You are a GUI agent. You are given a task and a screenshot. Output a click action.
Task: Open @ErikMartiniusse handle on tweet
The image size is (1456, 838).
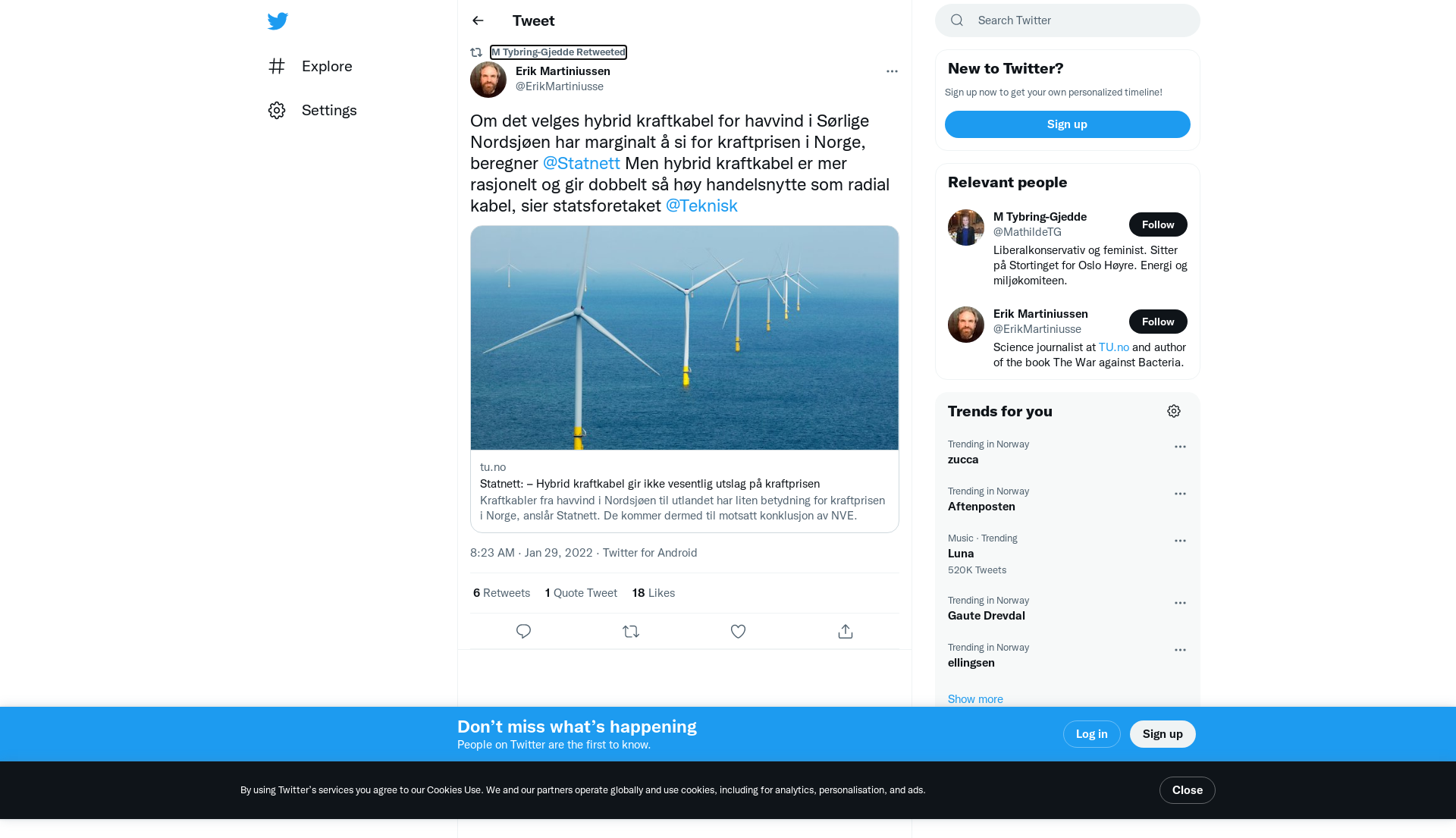560,86
